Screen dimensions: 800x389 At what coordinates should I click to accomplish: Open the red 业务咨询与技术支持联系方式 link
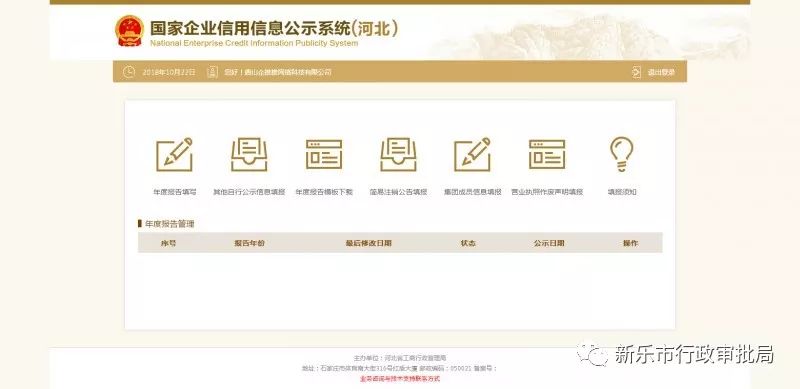click(x=400, y=379)
